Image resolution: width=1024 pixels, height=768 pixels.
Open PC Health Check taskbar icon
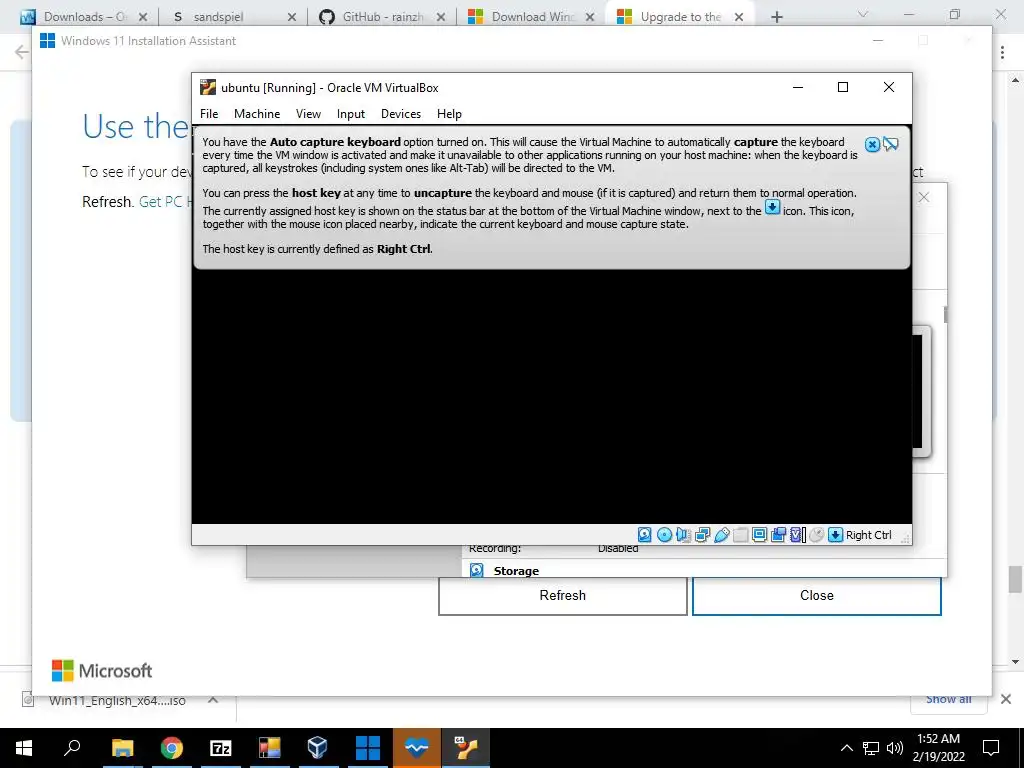click(x=417, y=748)
